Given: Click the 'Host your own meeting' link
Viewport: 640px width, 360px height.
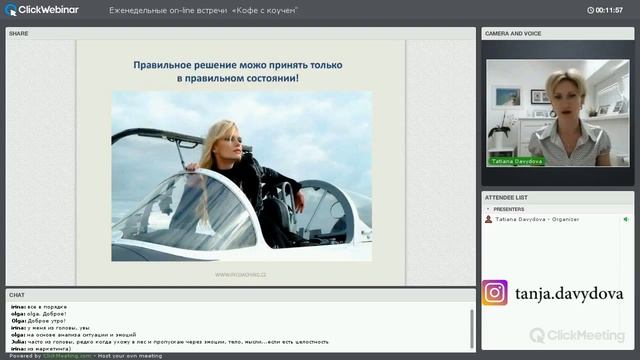Looking at the screenshot, I should point(130,356).
